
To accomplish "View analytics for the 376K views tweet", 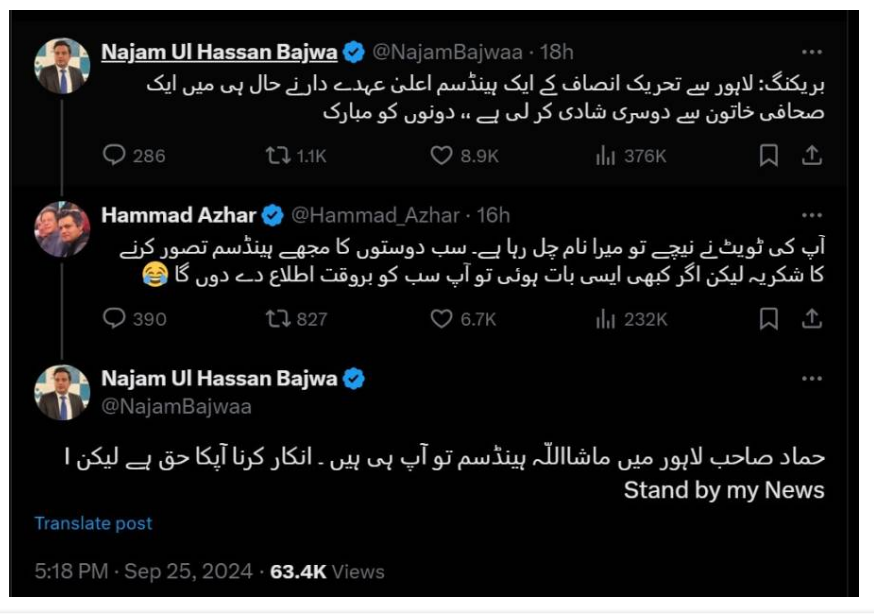I will (x=604, y=155).
